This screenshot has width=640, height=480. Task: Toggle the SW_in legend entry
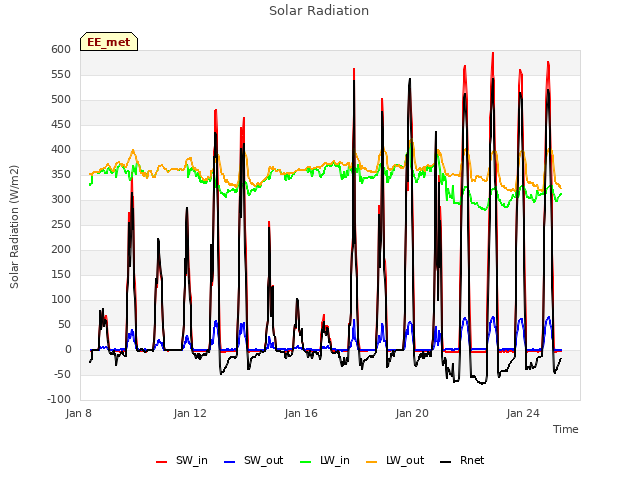coord(182,461)
